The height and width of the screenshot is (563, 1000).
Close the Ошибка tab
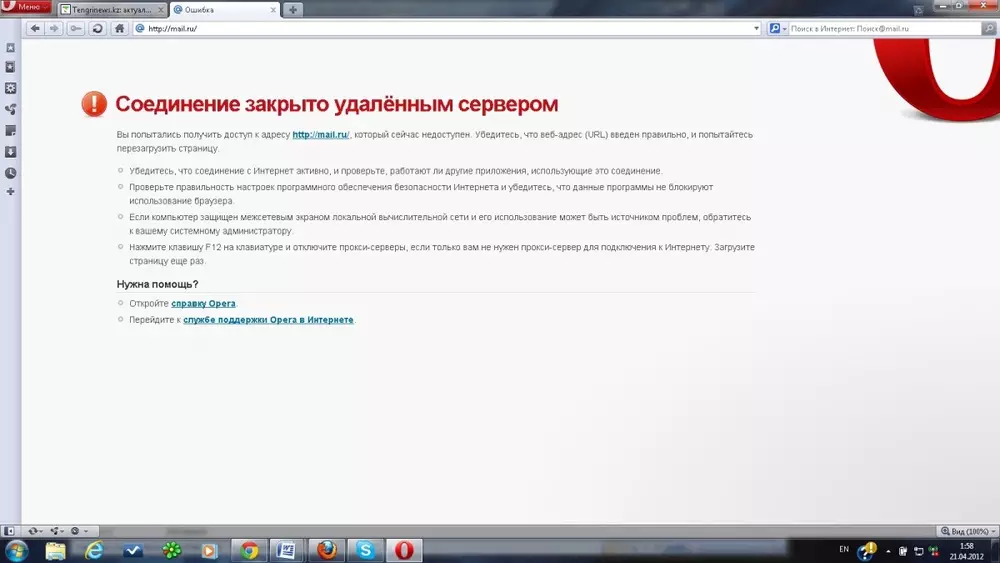pos(272,9)
